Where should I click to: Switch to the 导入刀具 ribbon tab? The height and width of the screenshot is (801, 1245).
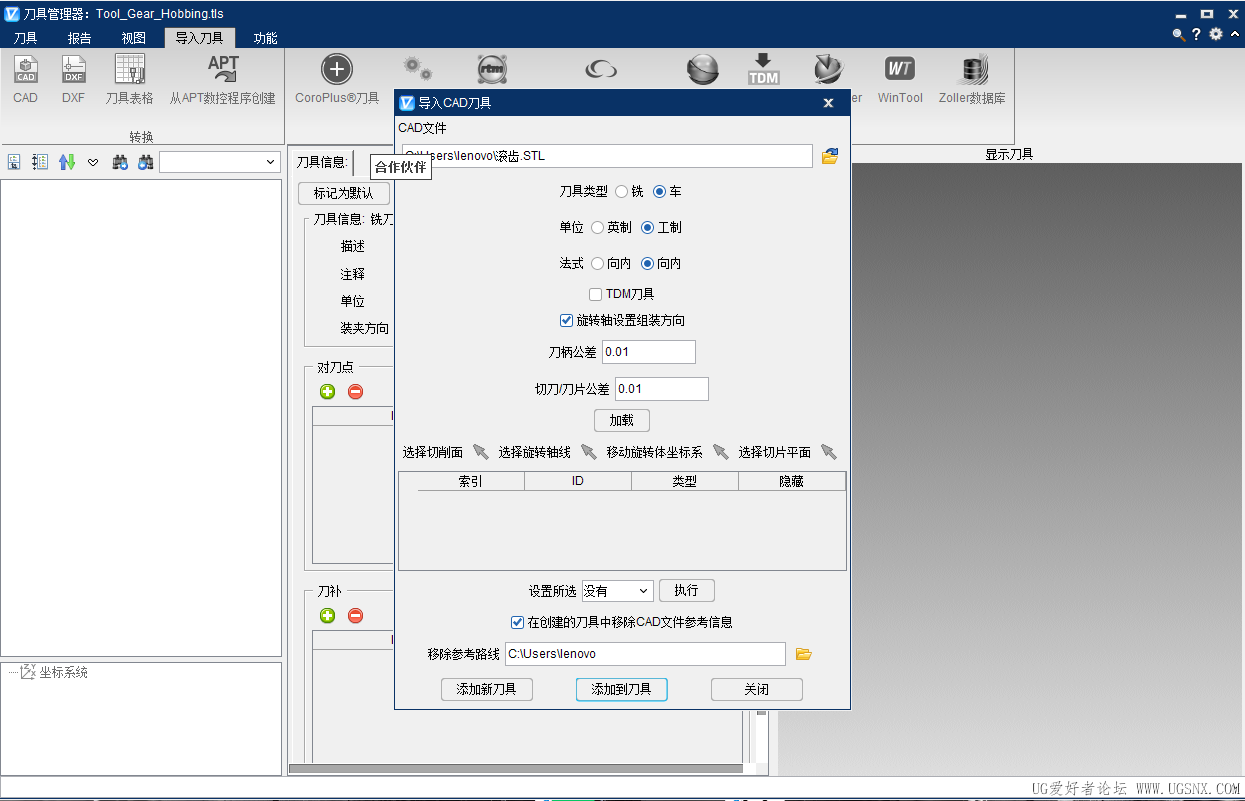point(199,38)
